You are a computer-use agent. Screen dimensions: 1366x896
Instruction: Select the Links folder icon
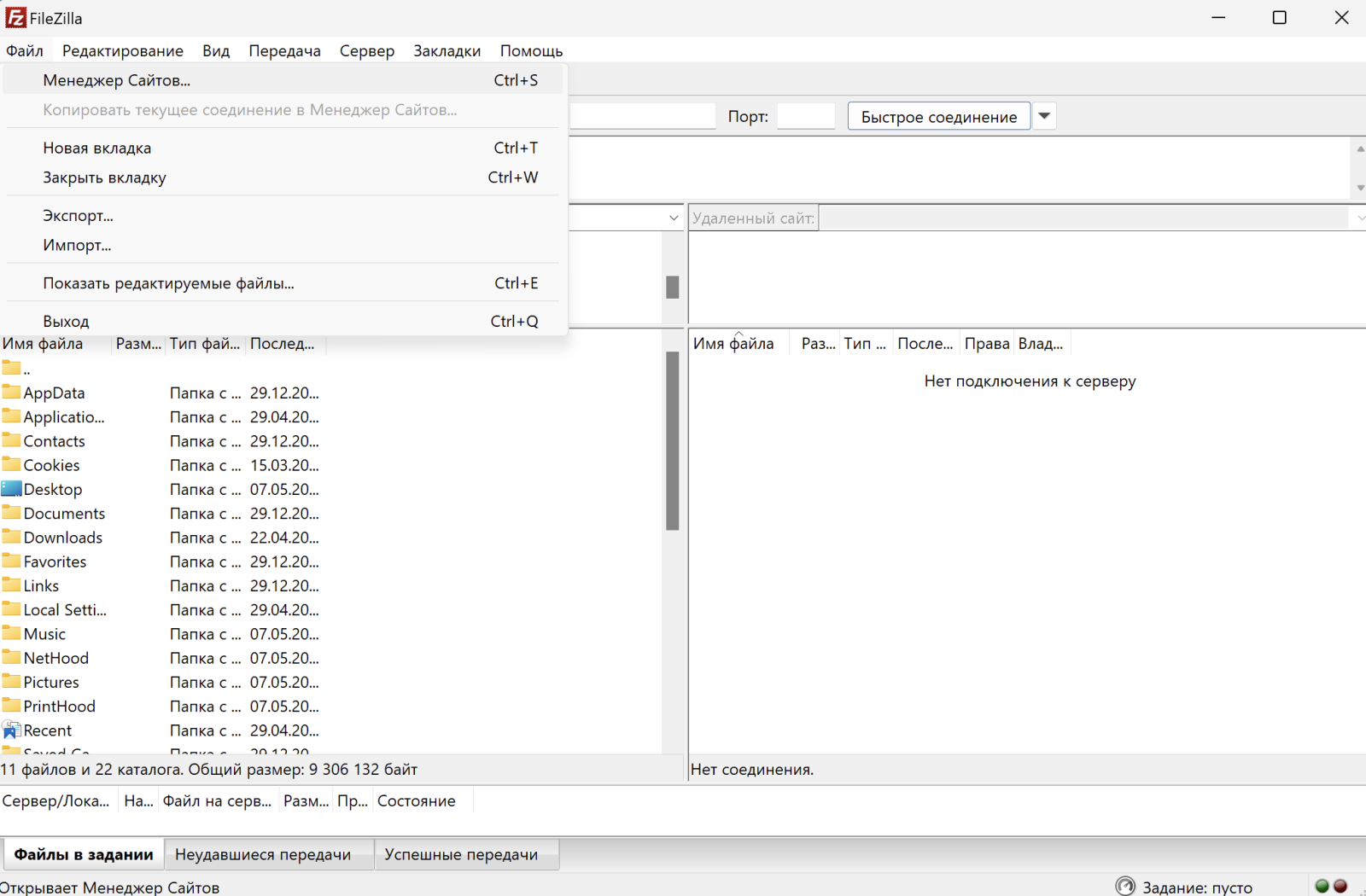coord(11,585)
